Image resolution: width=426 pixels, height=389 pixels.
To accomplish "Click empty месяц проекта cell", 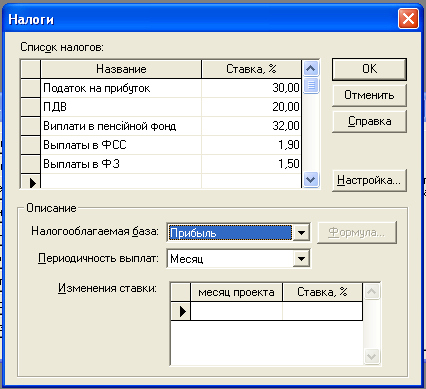I will [x=236, y=311].
